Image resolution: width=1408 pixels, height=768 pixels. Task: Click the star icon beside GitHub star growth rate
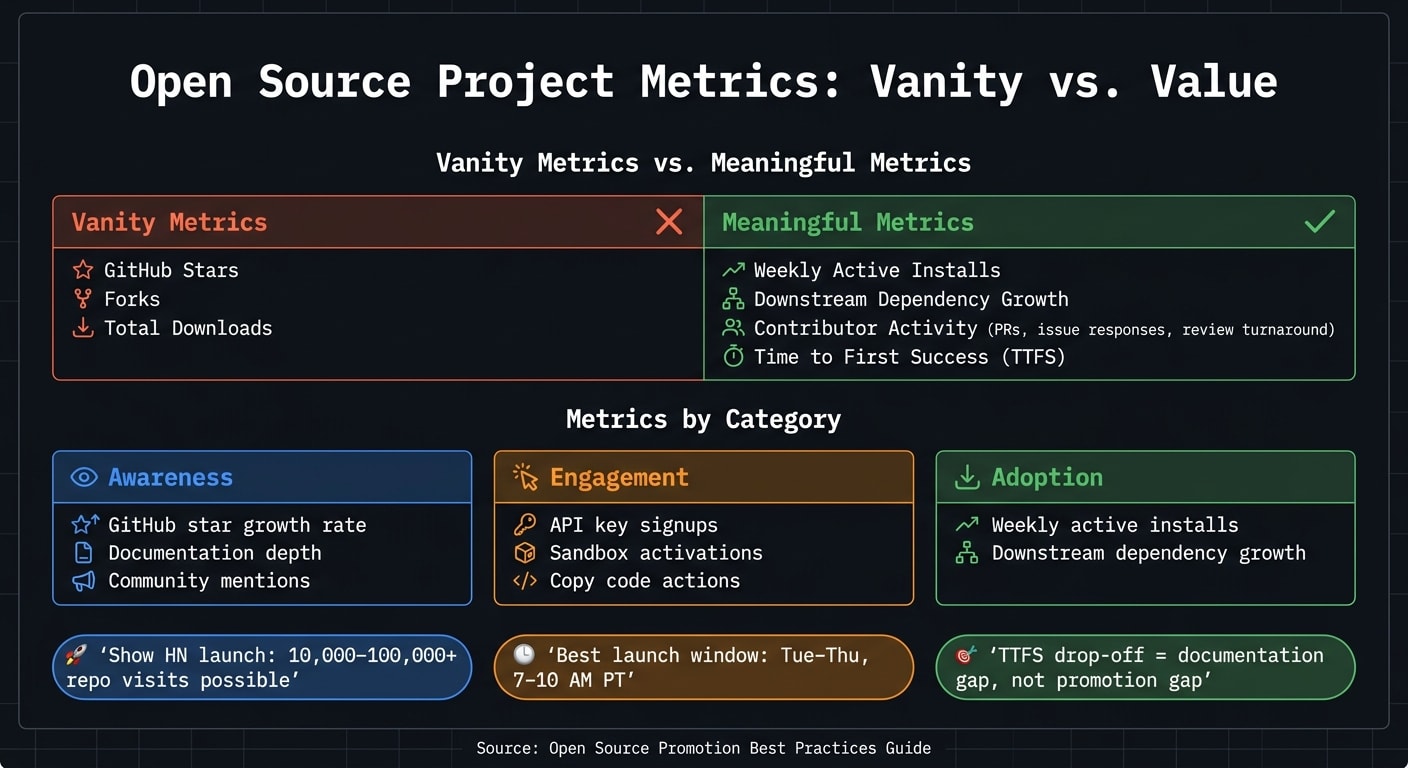click(85, 525)
